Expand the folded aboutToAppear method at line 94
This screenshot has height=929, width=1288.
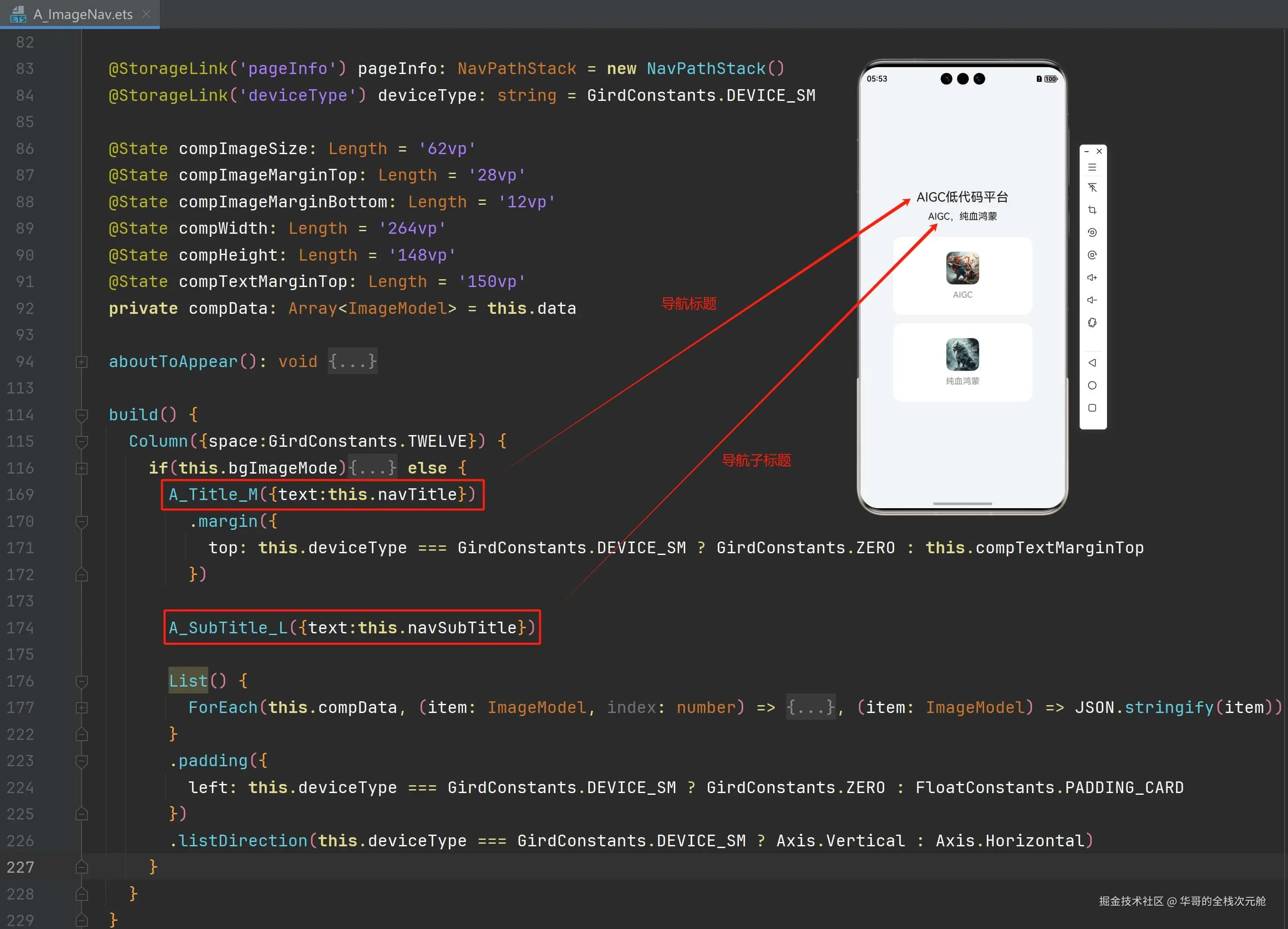[82, 361]
